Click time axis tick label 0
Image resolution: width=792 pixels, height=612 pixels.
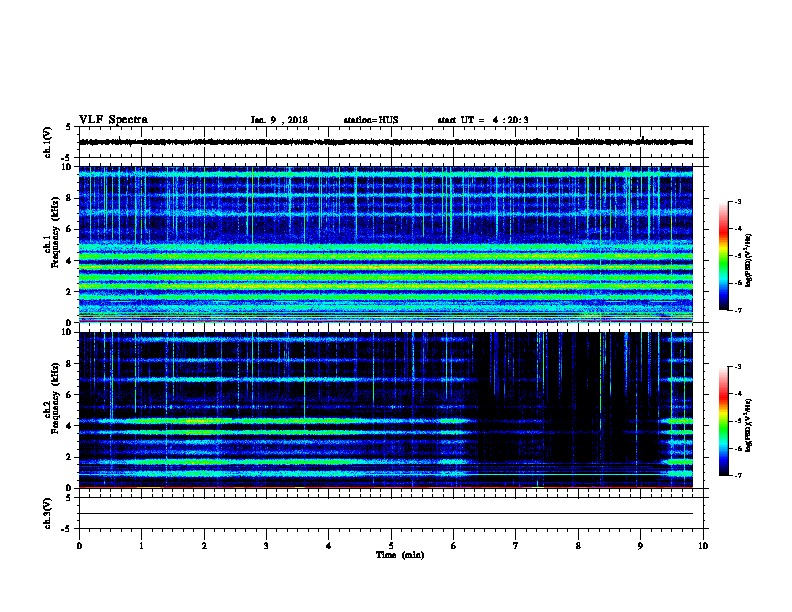point(79,545)
